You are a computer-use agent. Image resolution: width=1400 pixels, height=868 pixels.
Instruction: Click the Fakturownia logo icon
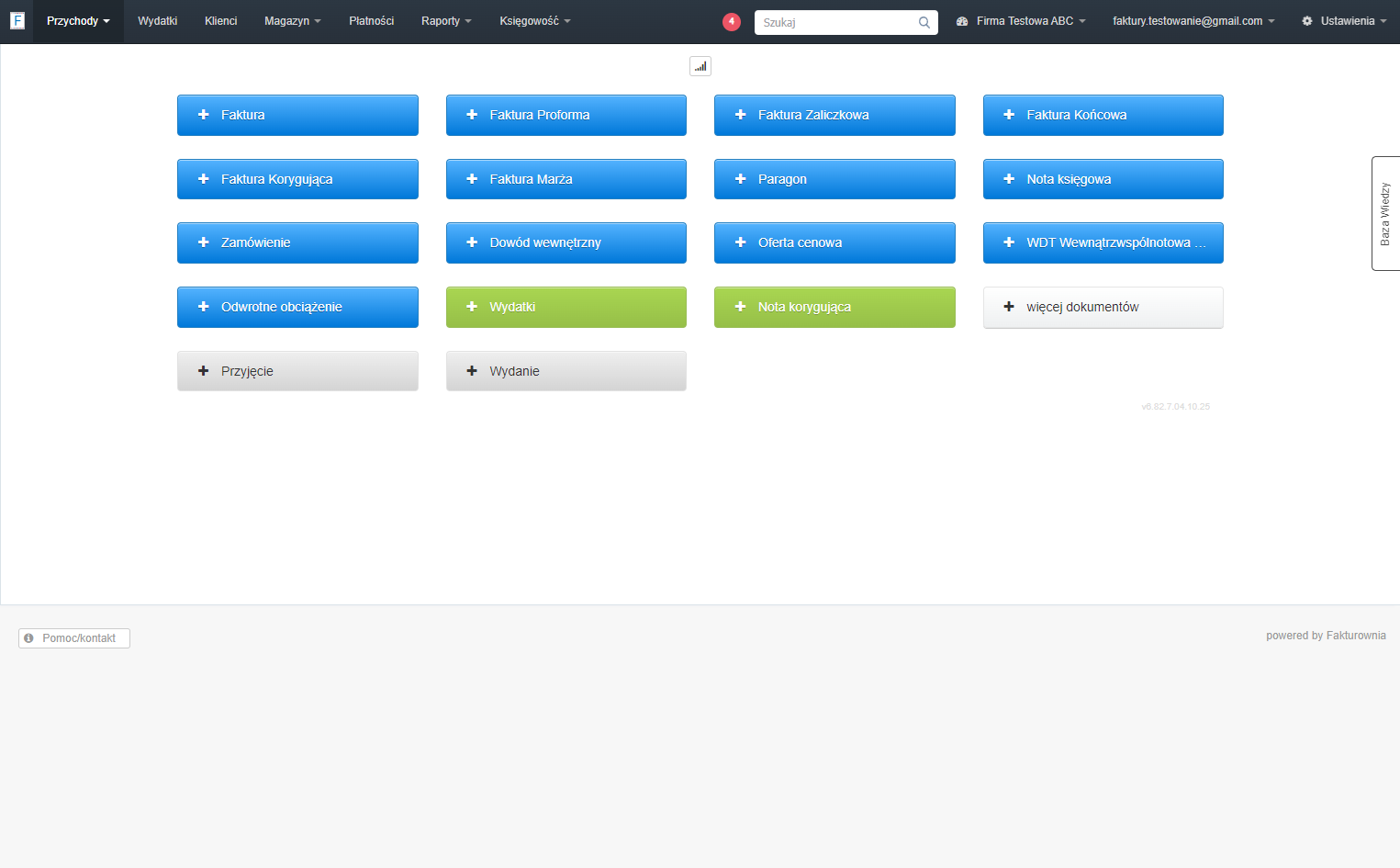pos(17,20)
